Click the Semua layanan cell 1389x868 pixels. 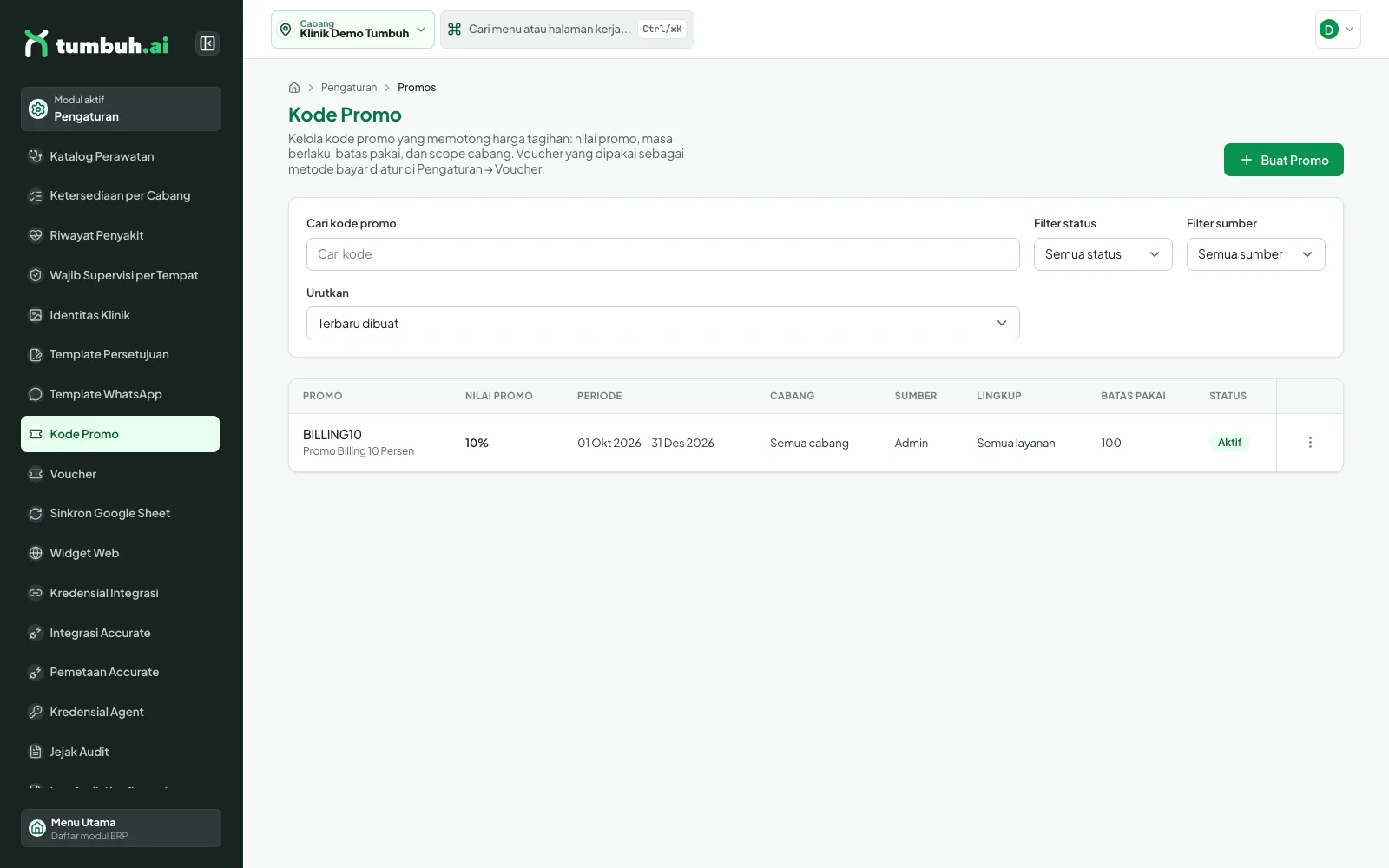(1016, 443)
